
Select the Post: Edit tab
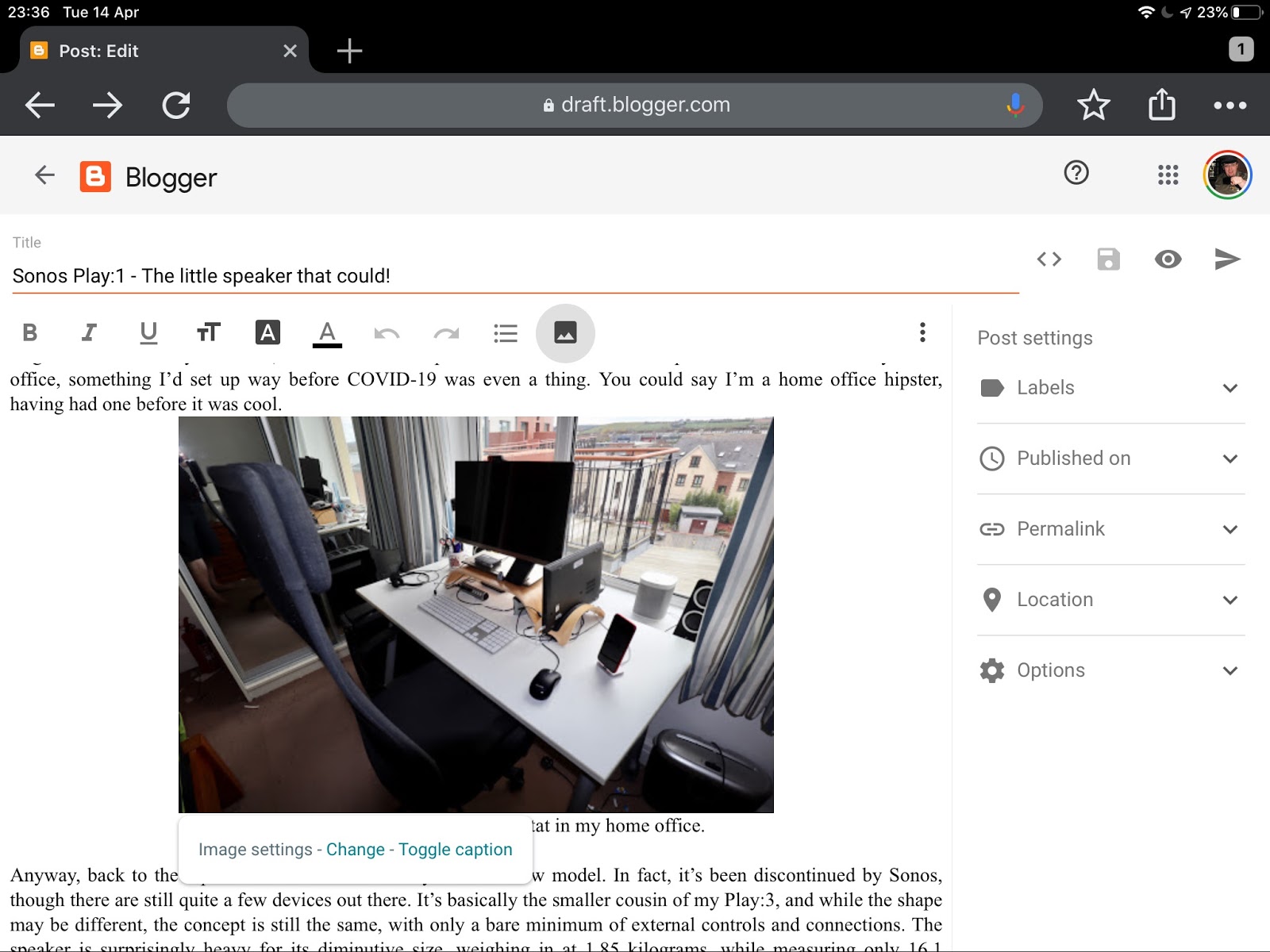click(163, 51)
